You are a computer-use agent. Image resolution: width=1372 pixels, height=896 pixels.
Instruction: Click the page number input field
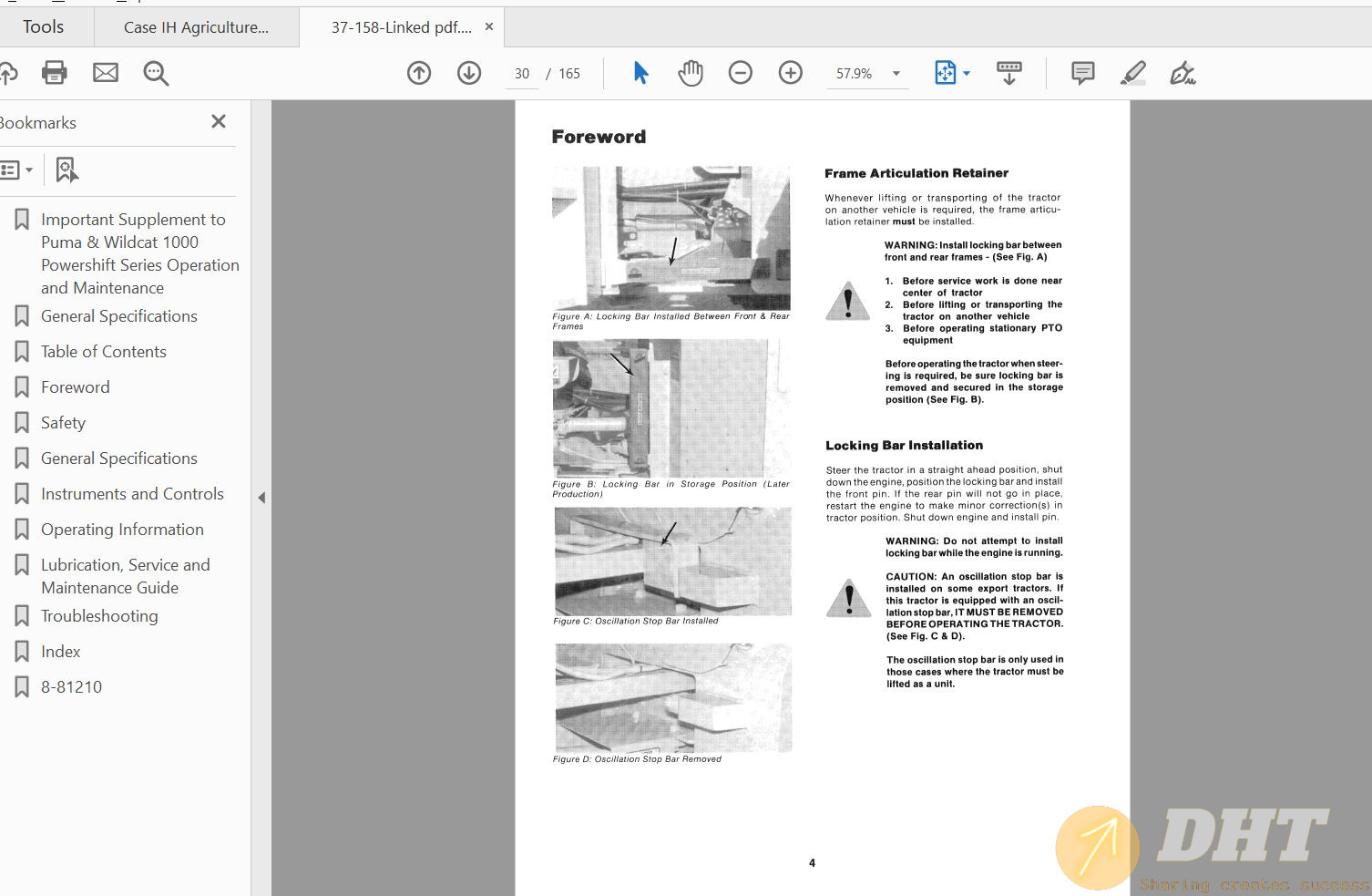coord(522,74)
